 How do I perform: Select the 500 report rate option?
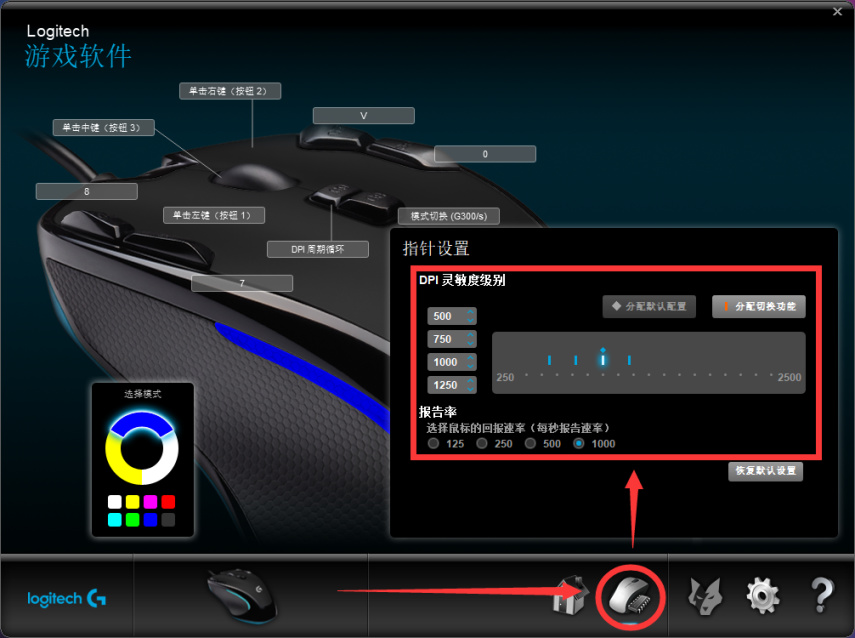pos(530,443)
